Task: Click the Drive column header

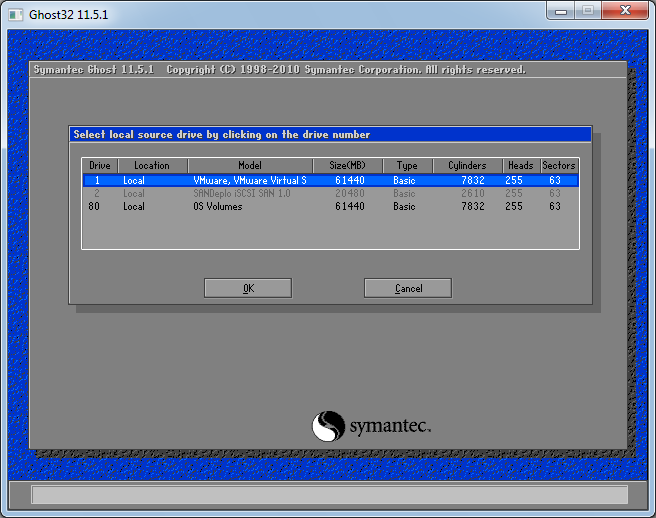Action: point(100,165)
